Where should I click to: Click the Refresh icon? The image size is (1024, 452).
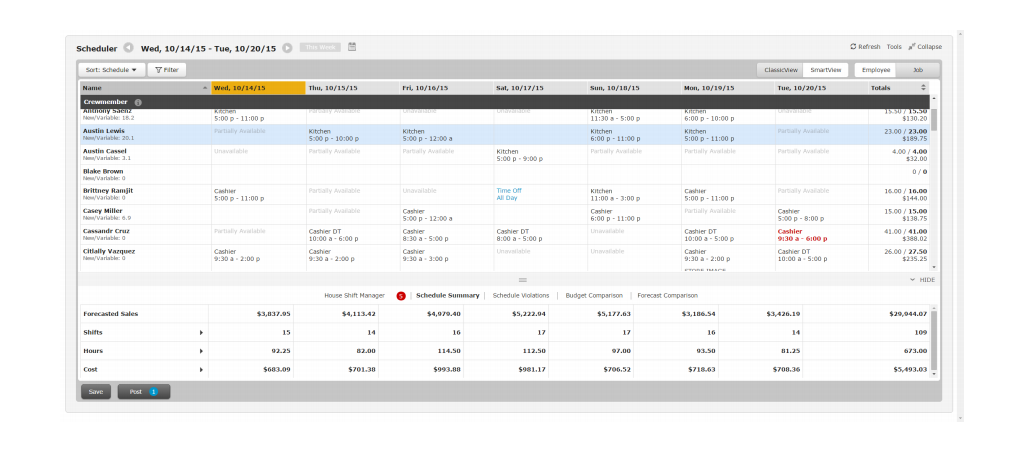point(853,47)
